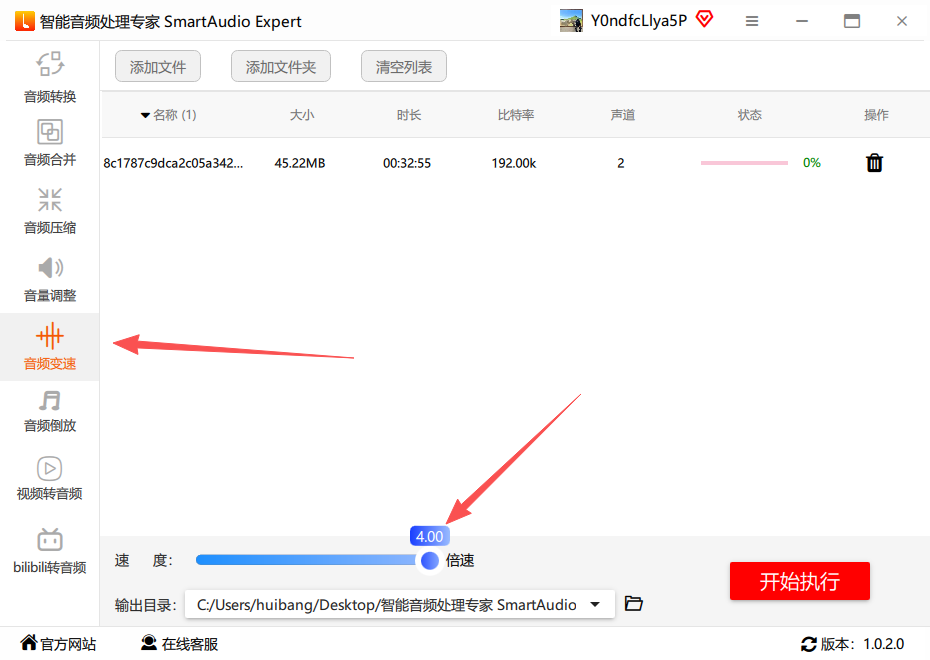This screenshot has width=930, height=660.
Task: Open the hamburger menu in title bar
Action: click(x=752, y=21)
